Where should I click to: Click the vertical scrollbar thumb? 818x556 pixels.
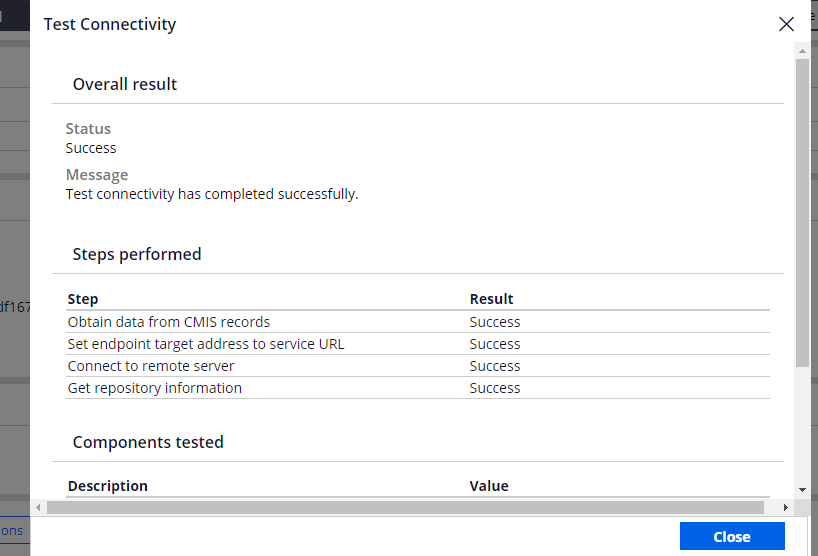802,210
